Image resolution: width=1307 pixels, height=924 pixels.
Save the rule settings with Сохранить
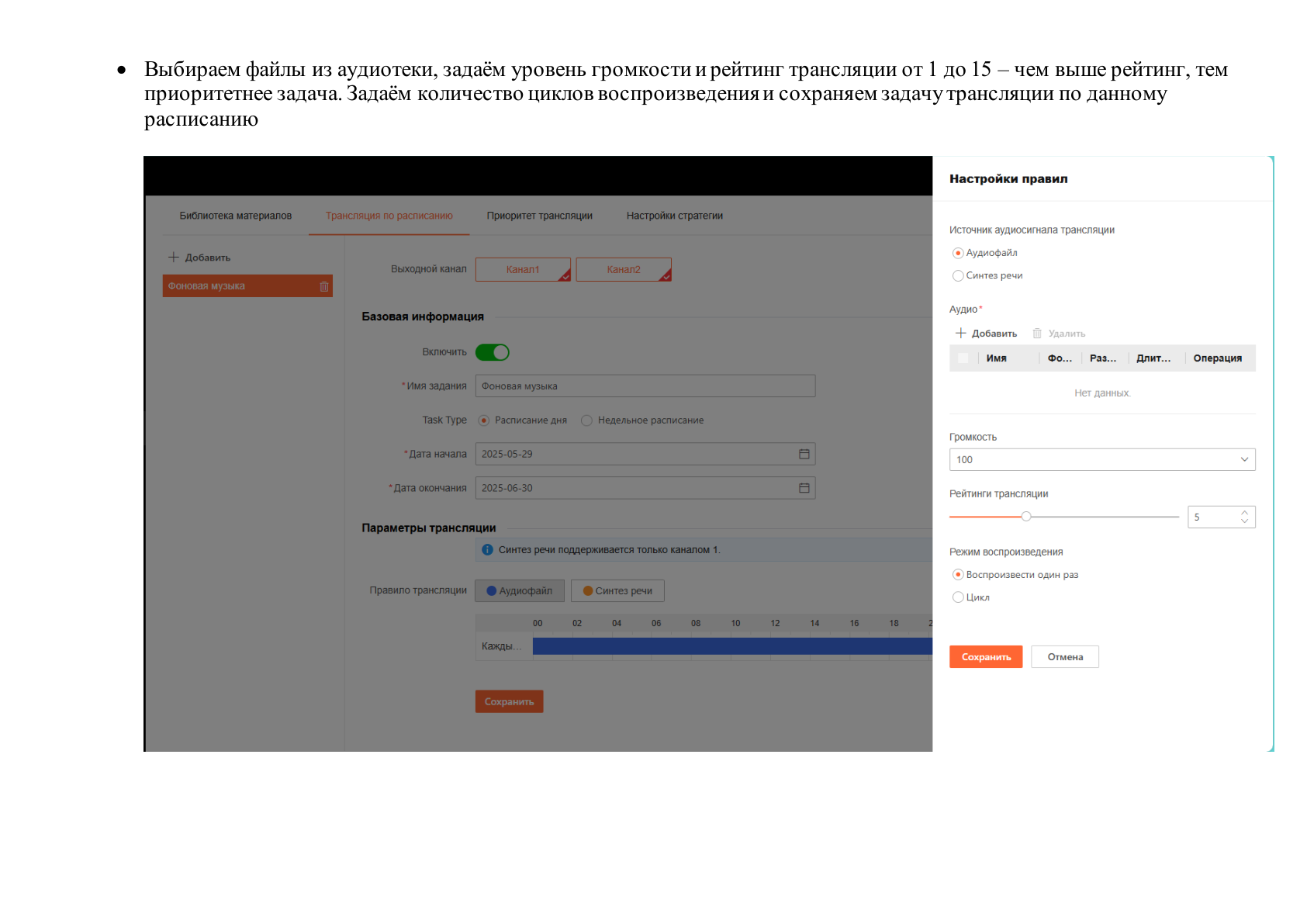point(986,657)
